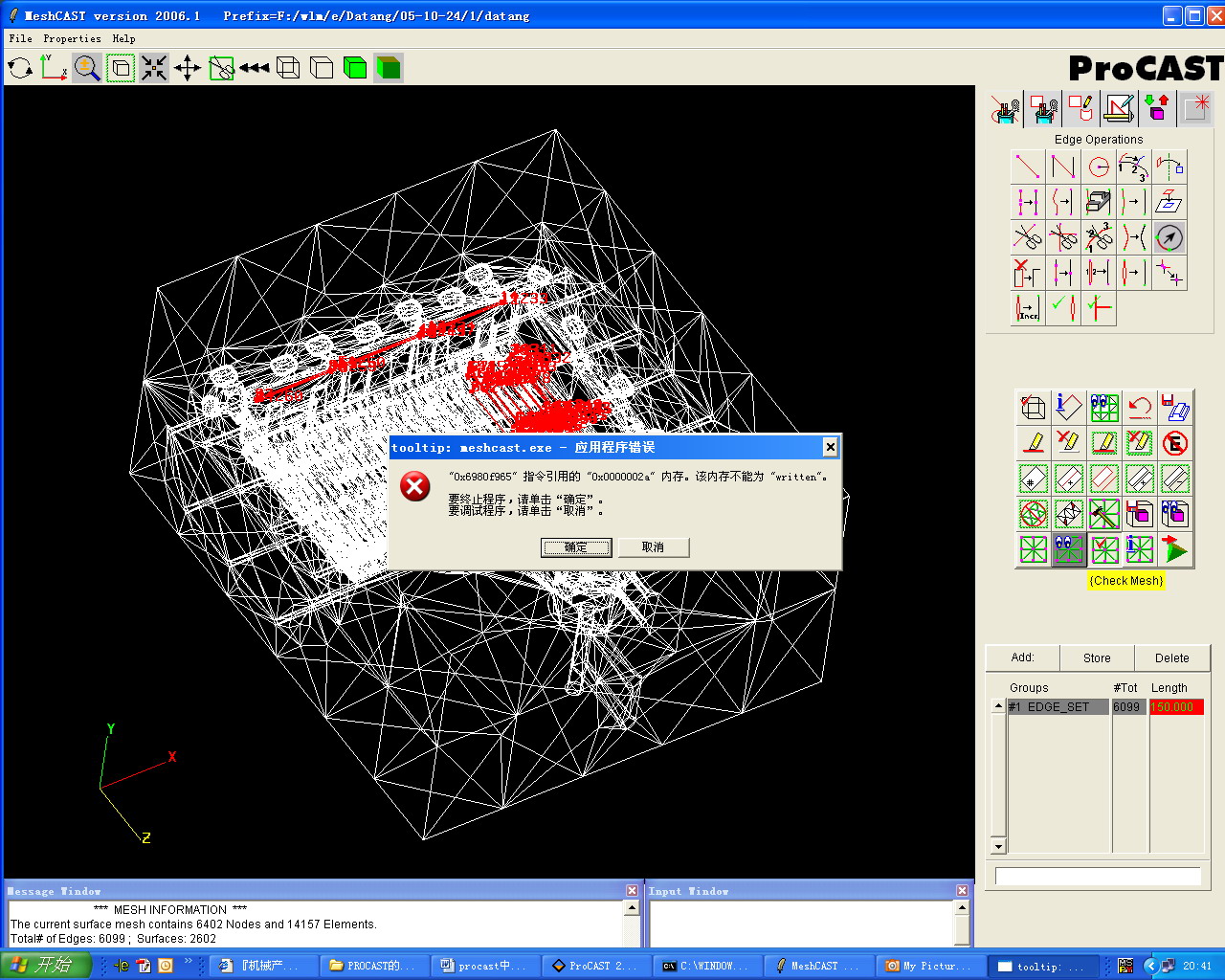Select the #1 EDGE_SET group row

(1058, 707)
